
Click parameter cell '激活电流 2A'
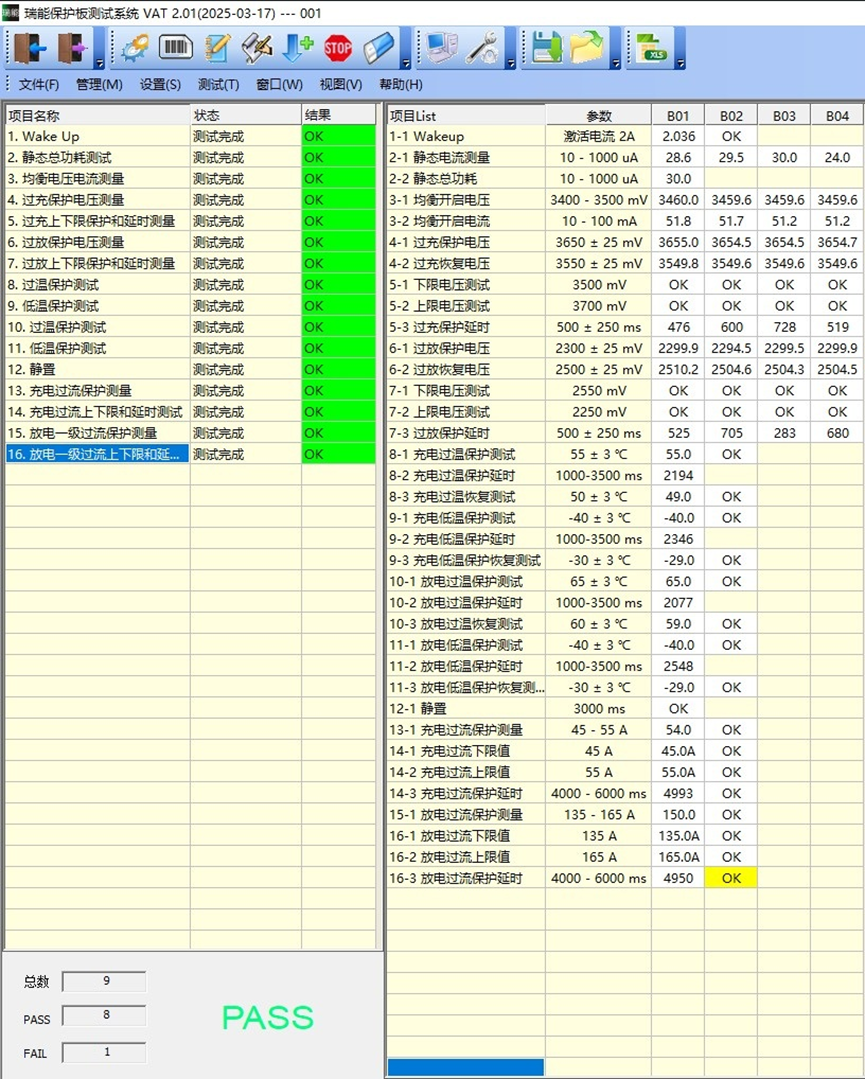pyautogui.click(x=599, y=136)
